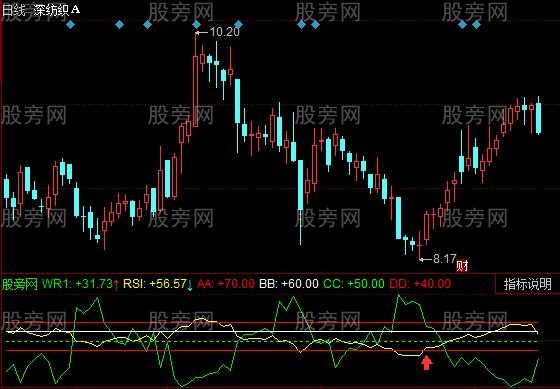Click the 10.20 high price label

pos(224,32)
